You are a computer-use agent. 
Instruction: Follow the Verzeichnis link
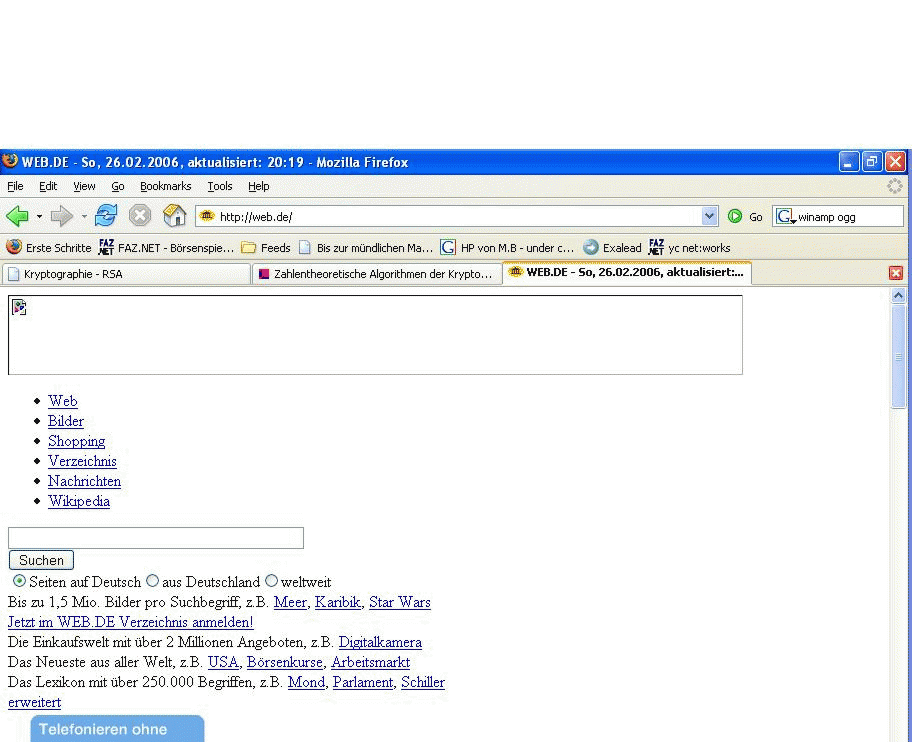(82, 461)
